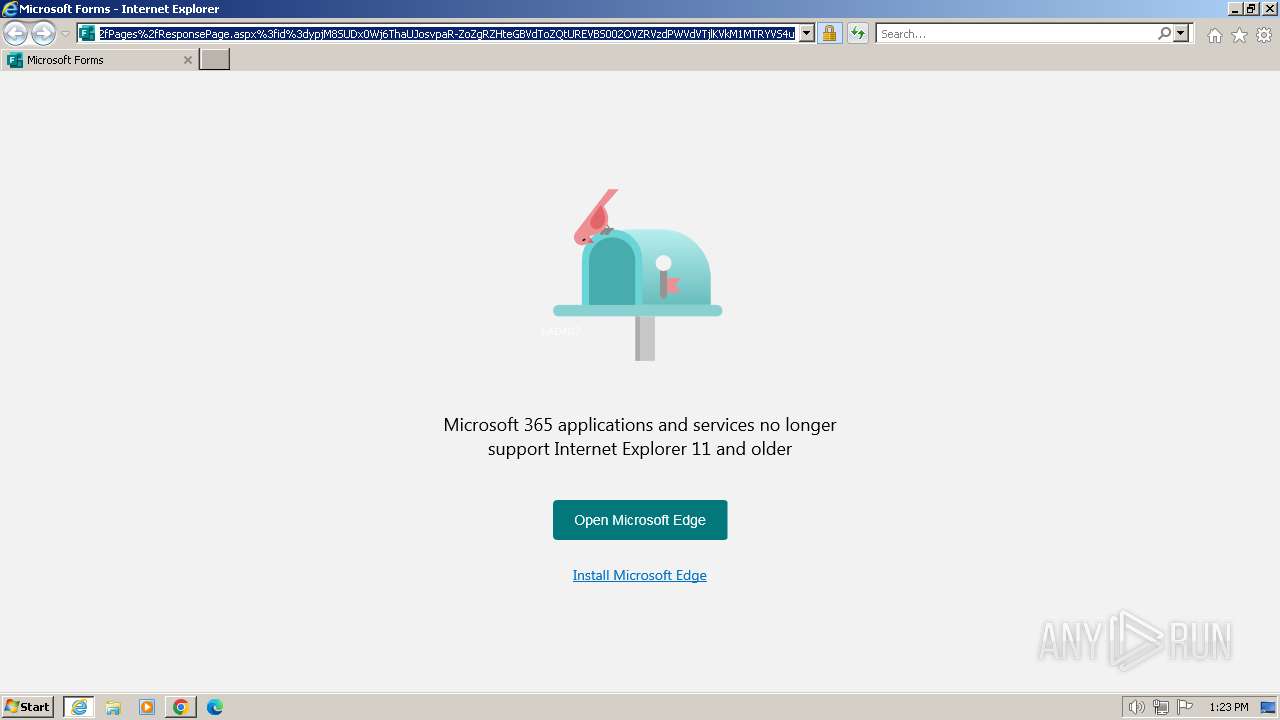The height and width of the screenshot is (720, 1280).
Task: Minimize the Internet Explorer window
Action: (x=1234, y=9)
